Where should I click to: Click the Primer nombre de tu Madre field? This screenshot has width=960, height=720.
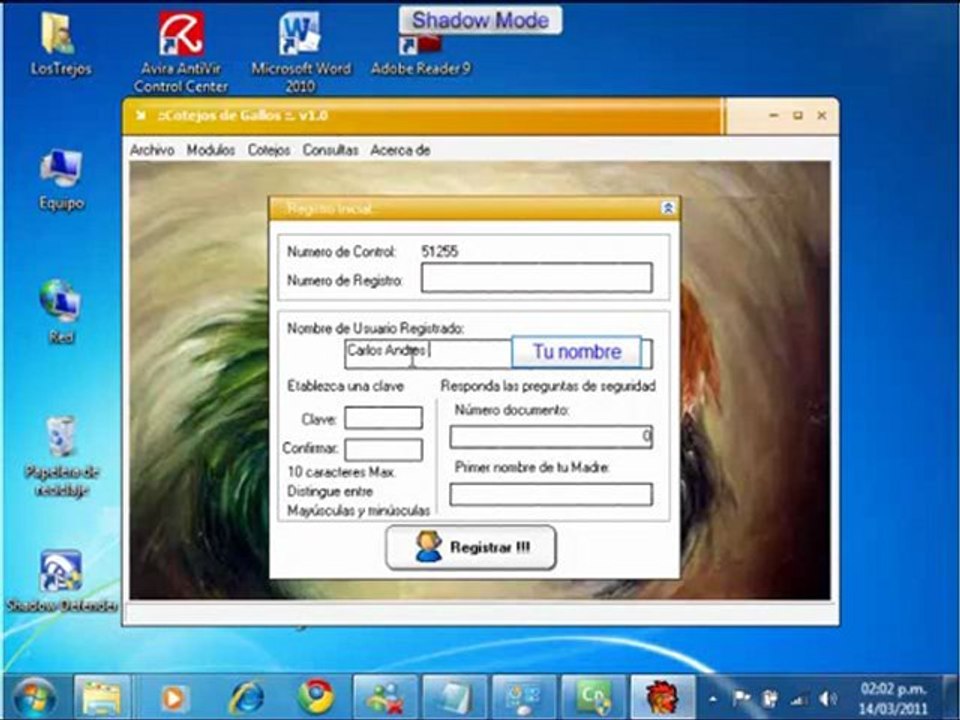coord(551,495)
